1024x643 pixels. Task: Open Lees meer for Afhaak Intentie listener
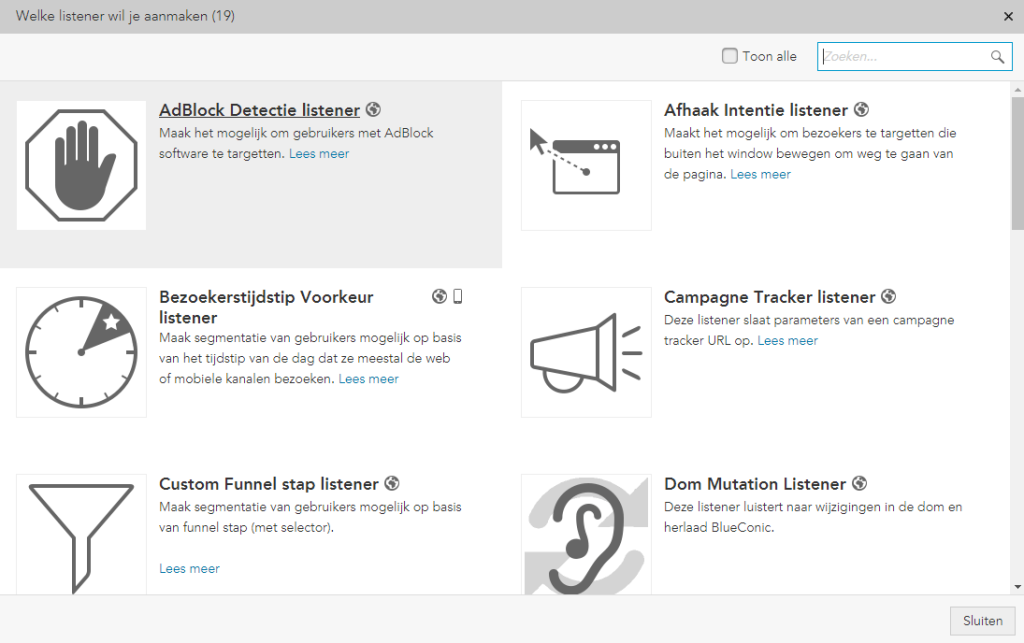[x=760, y=174]
